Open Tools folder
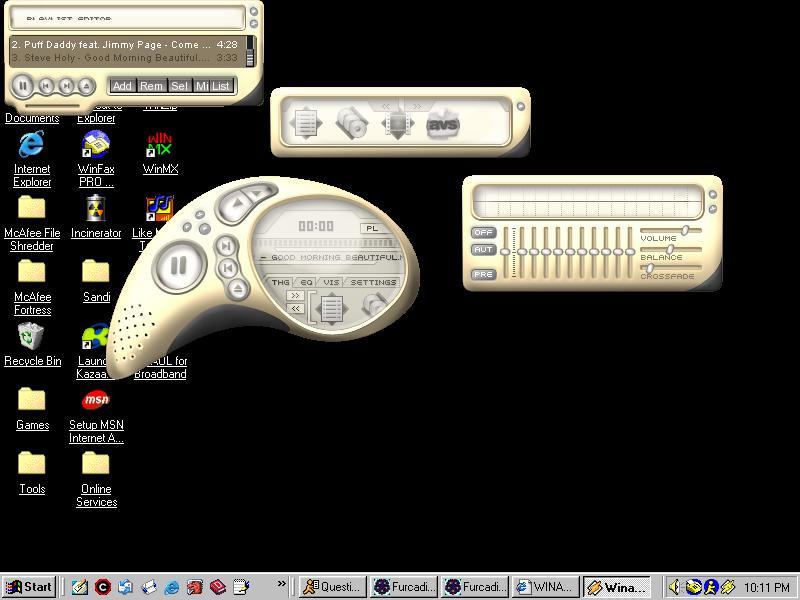The image size is (800, 600). 32,473
